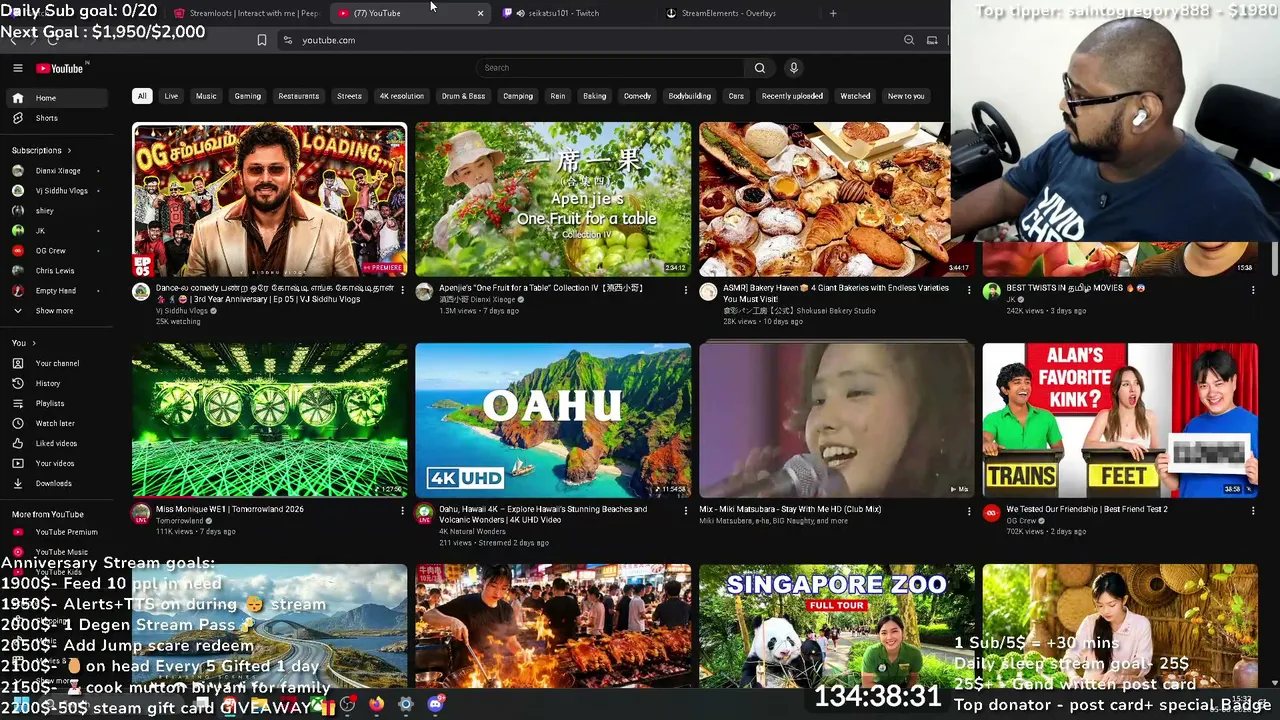This screenshot has height=720, width=1280.
Task: Open YouTube Premium link in sidebar
Action: coord(58,532)
